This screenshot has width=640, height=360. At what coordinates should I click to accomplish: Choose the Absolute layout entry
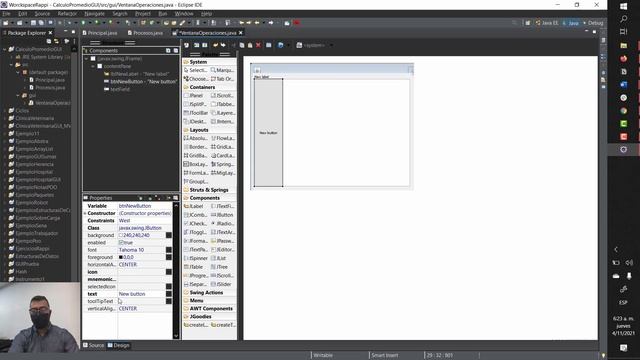(x=196, y=138)
